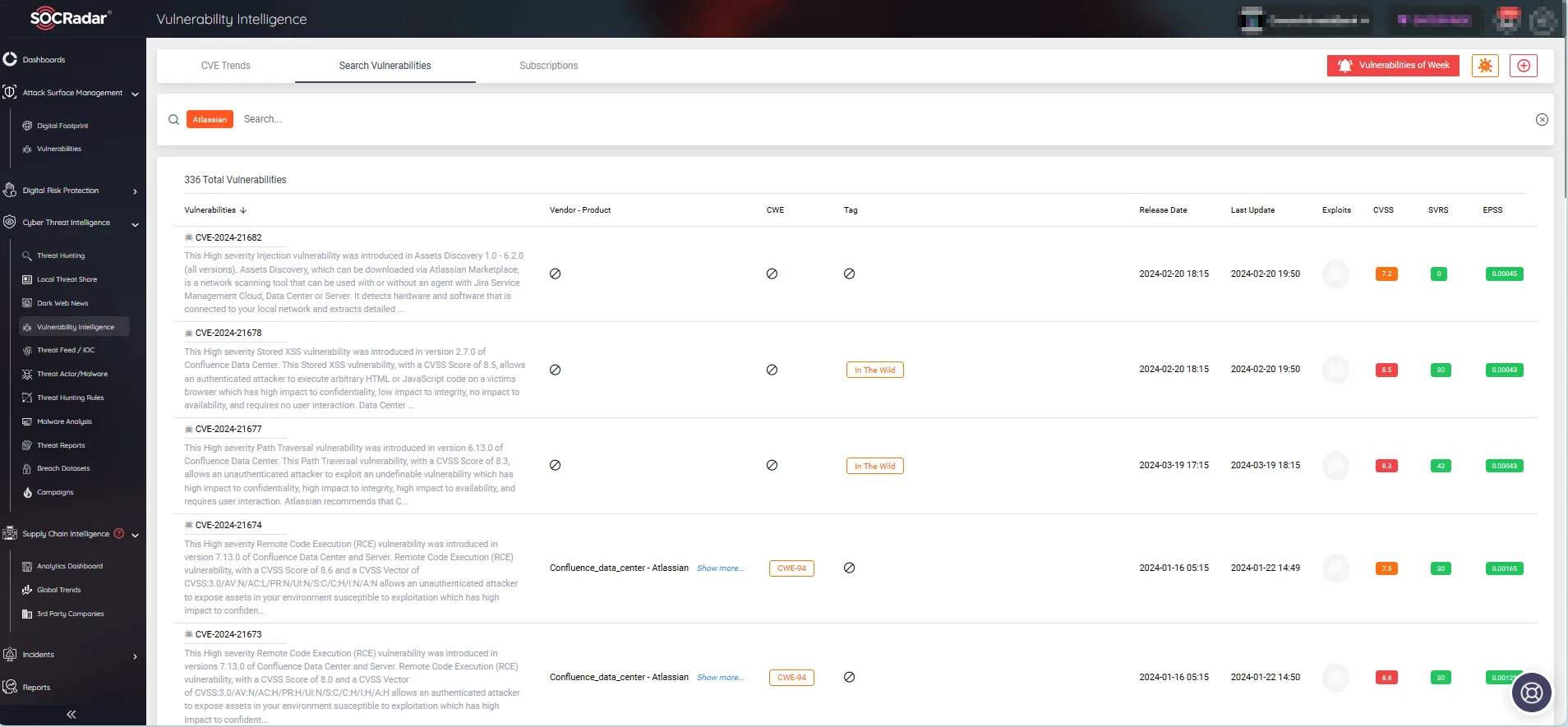
Task: Switch to CVE Trends tab
Action: tap(226, 66)
